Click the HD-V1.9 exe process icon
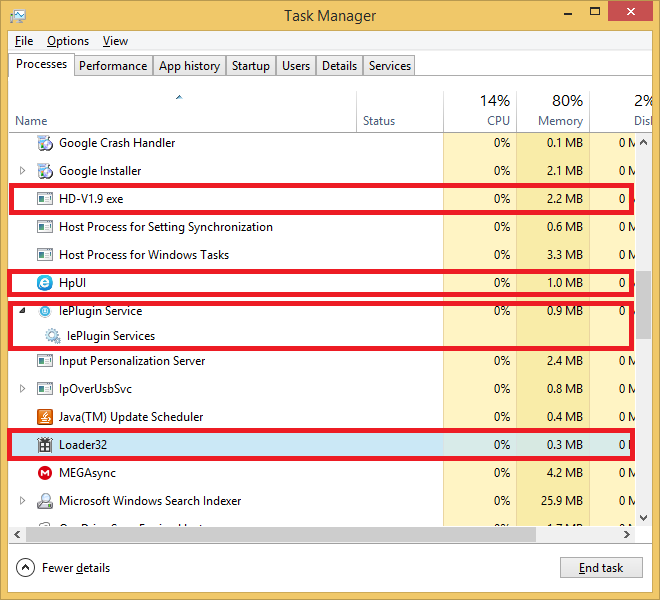Viewport: 660px width, 600px height. 45,199
